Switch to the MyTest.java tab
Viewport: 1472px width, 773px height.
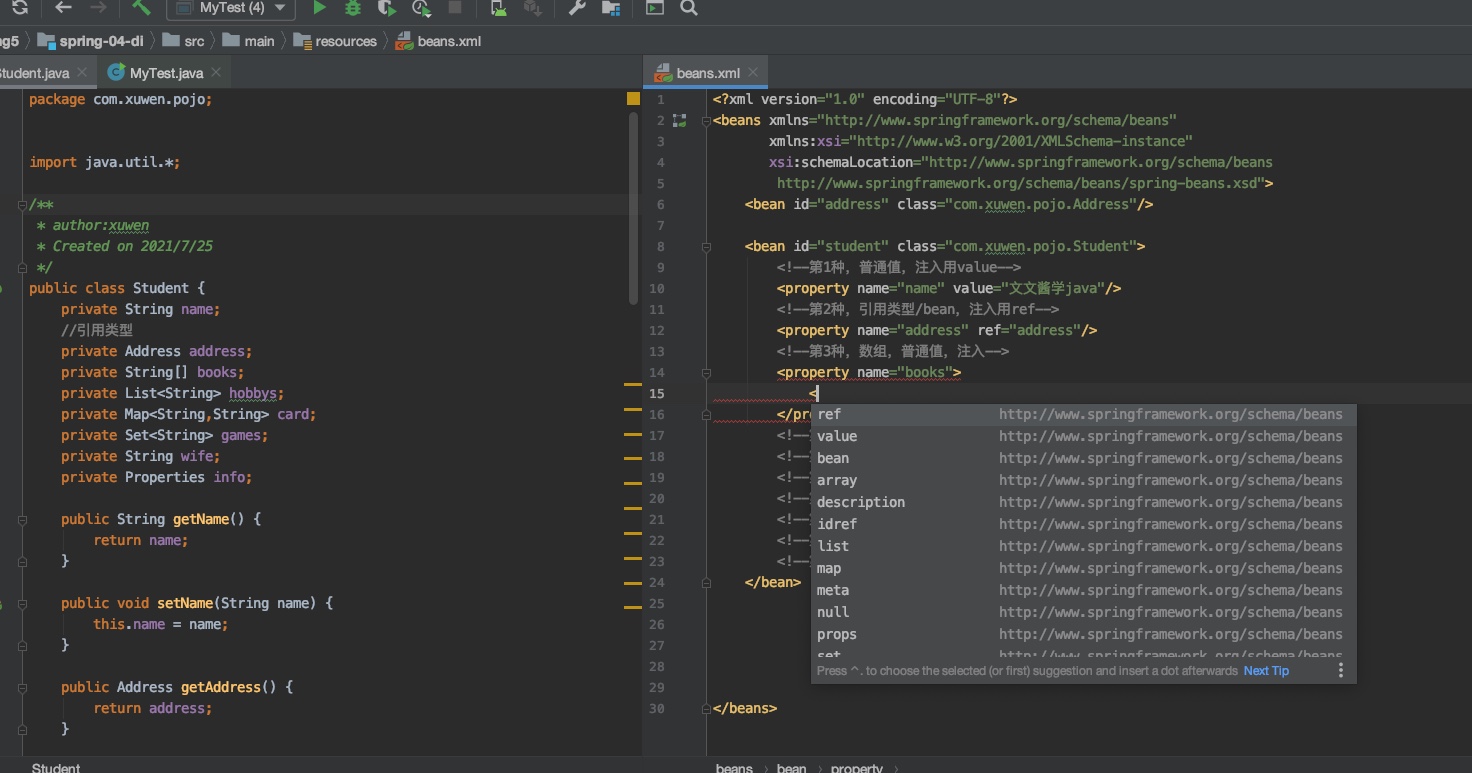[x=166, y=73]
